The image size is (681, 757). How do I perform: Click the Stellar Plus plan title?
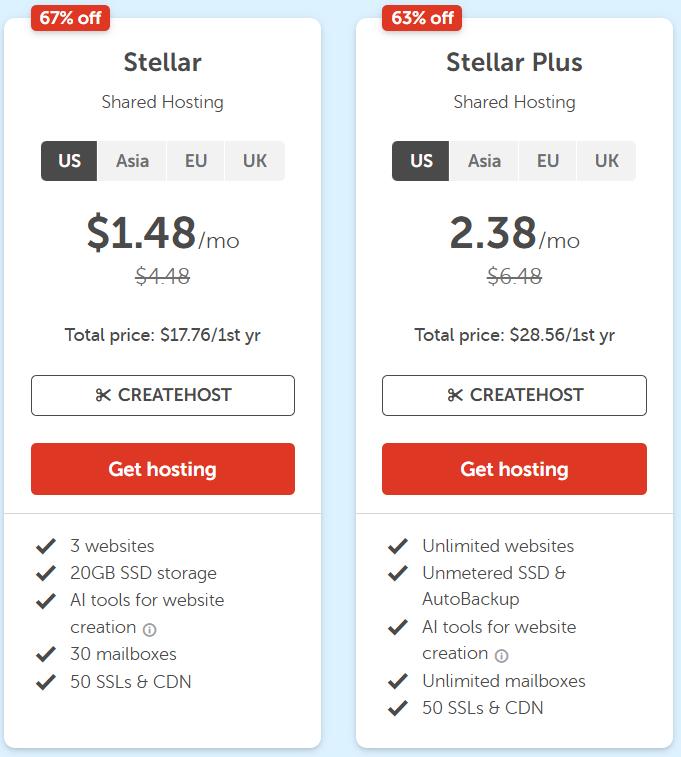coord(514,62)
